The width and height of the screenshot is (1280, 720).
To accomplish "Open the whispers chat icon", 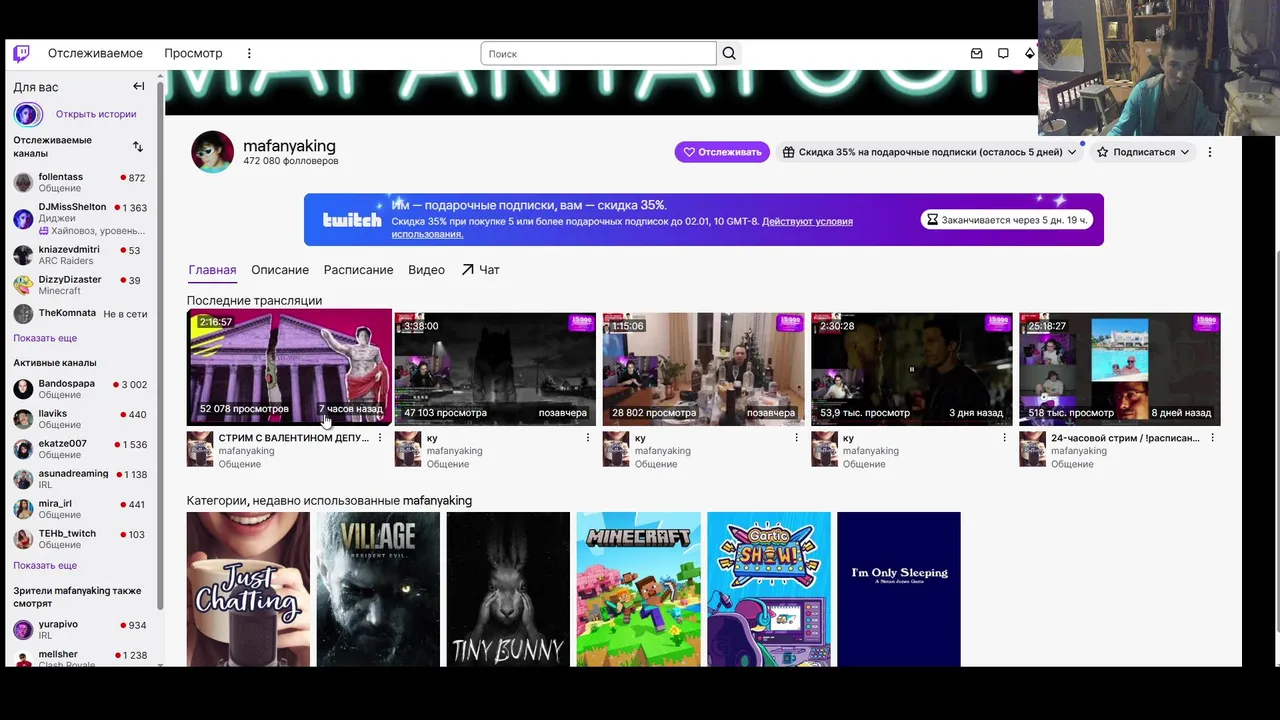I will pos(1003,53).
